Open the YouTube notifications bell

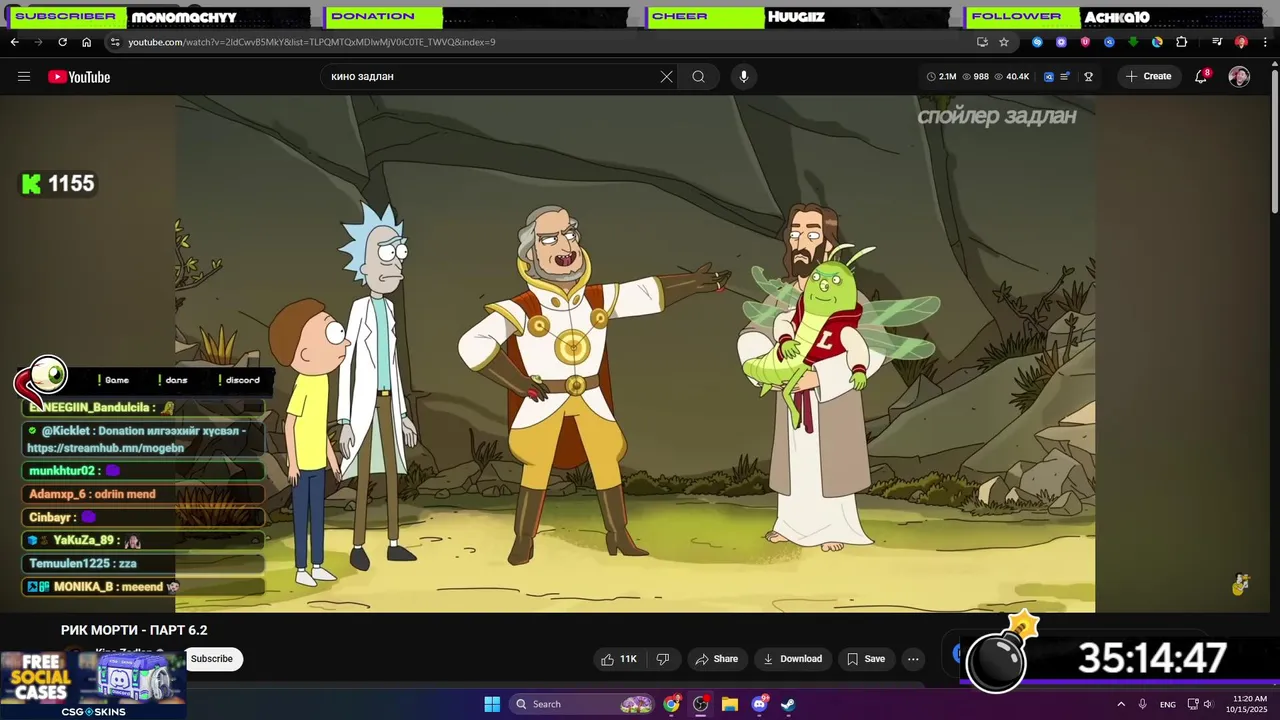[1201, 77]
